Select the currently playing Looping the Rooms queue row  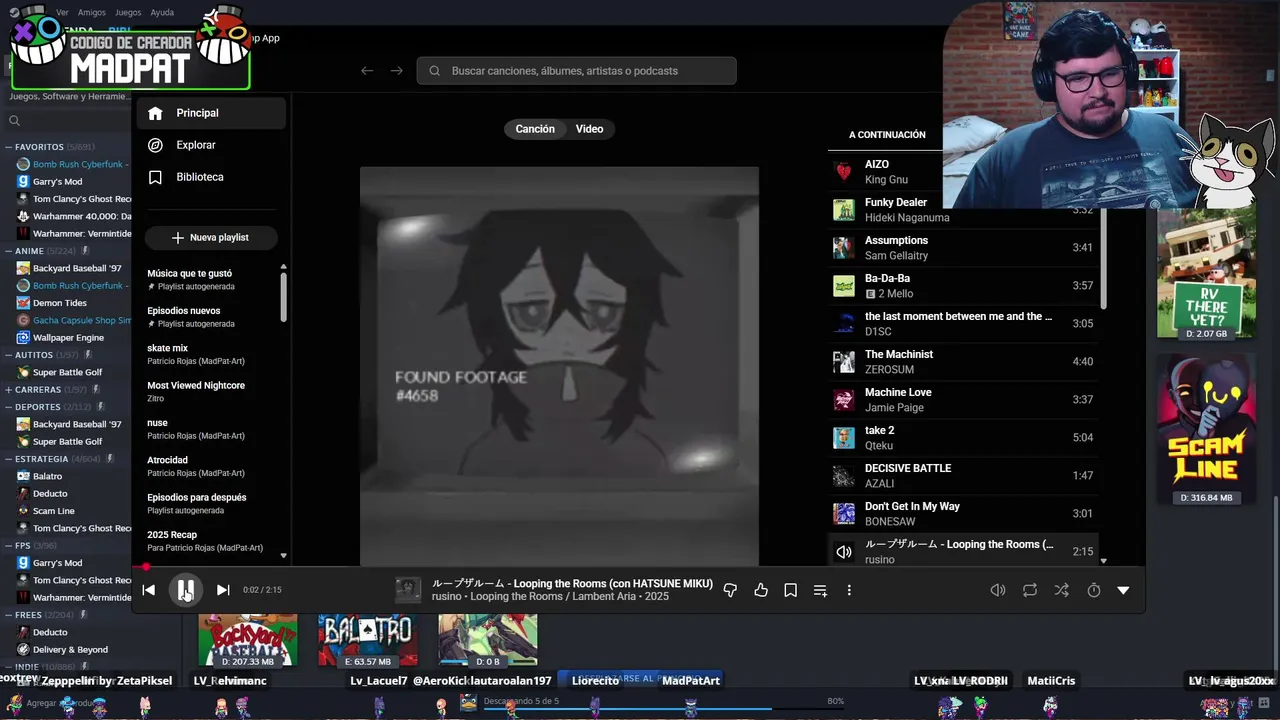(963, 551)
